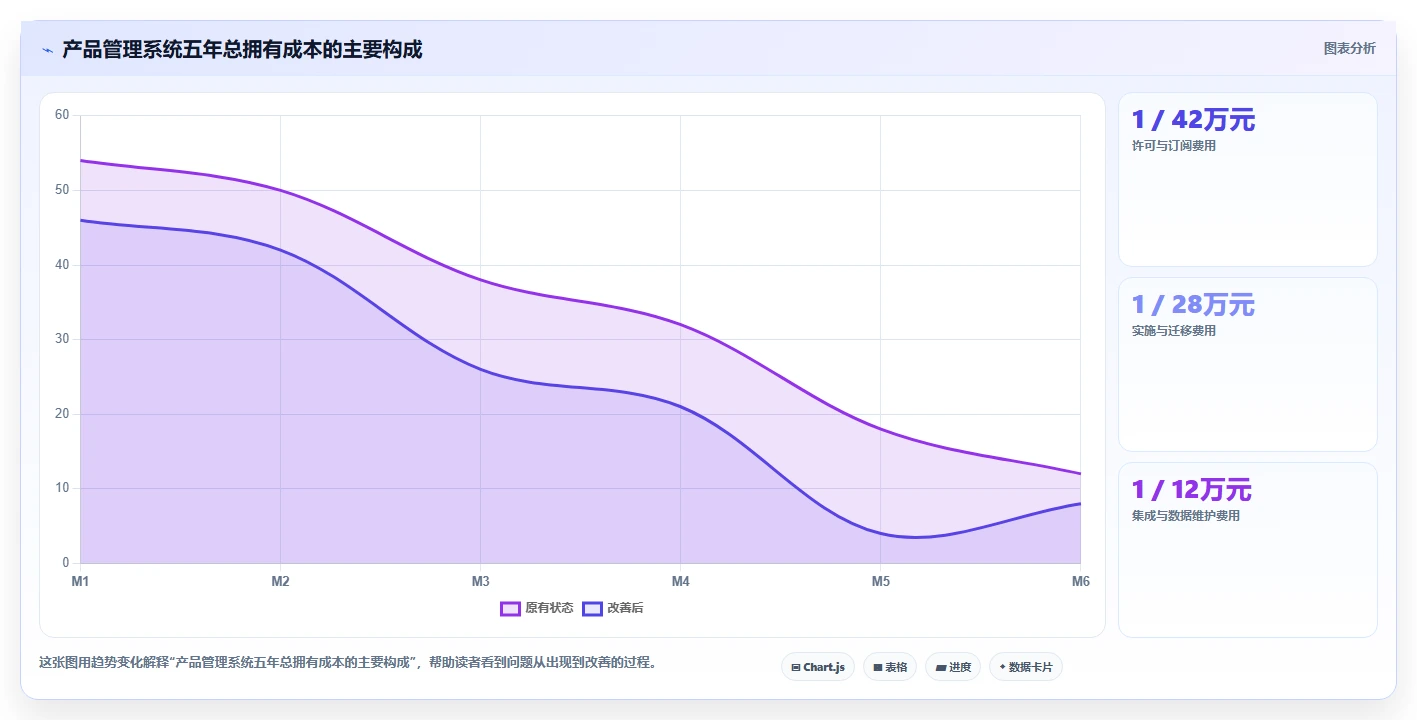This screenshot has height=720, width=1417.
Task: Toggle the 原有状态 legend series
Action: point(537,608)
